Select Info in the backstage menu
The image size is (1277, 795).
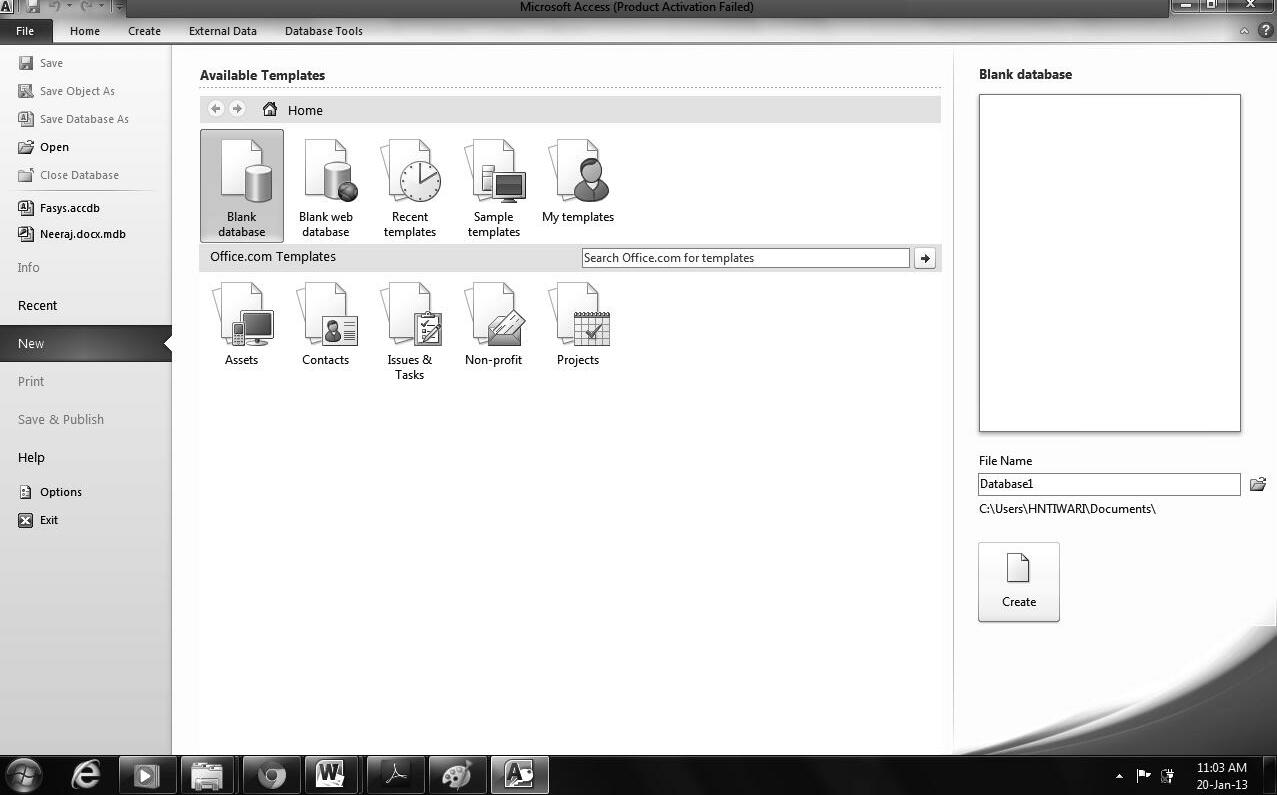[29, 267]
